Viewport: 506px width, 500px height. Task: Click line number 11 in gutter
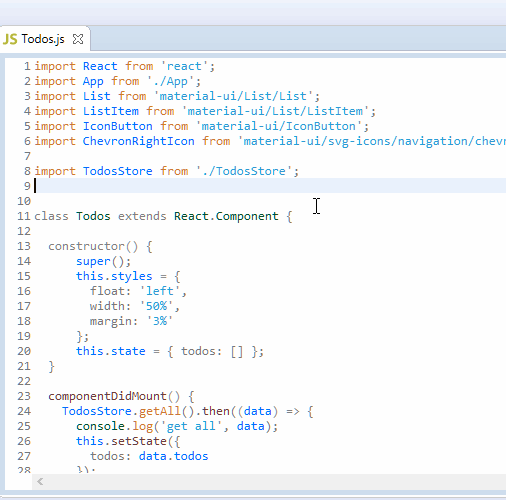click(x=24, y=216)
